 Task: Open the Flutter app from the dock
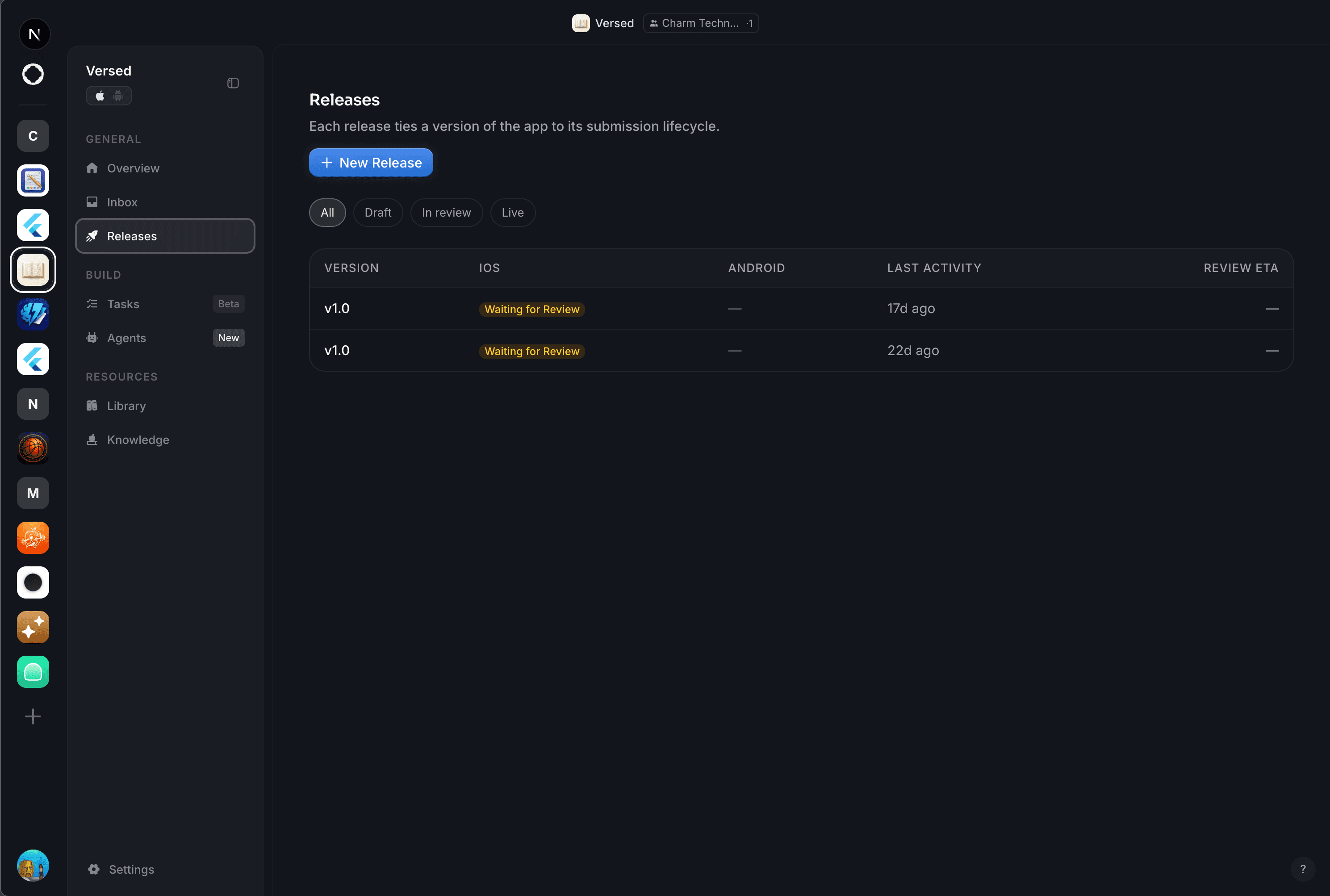click(33, 225)
